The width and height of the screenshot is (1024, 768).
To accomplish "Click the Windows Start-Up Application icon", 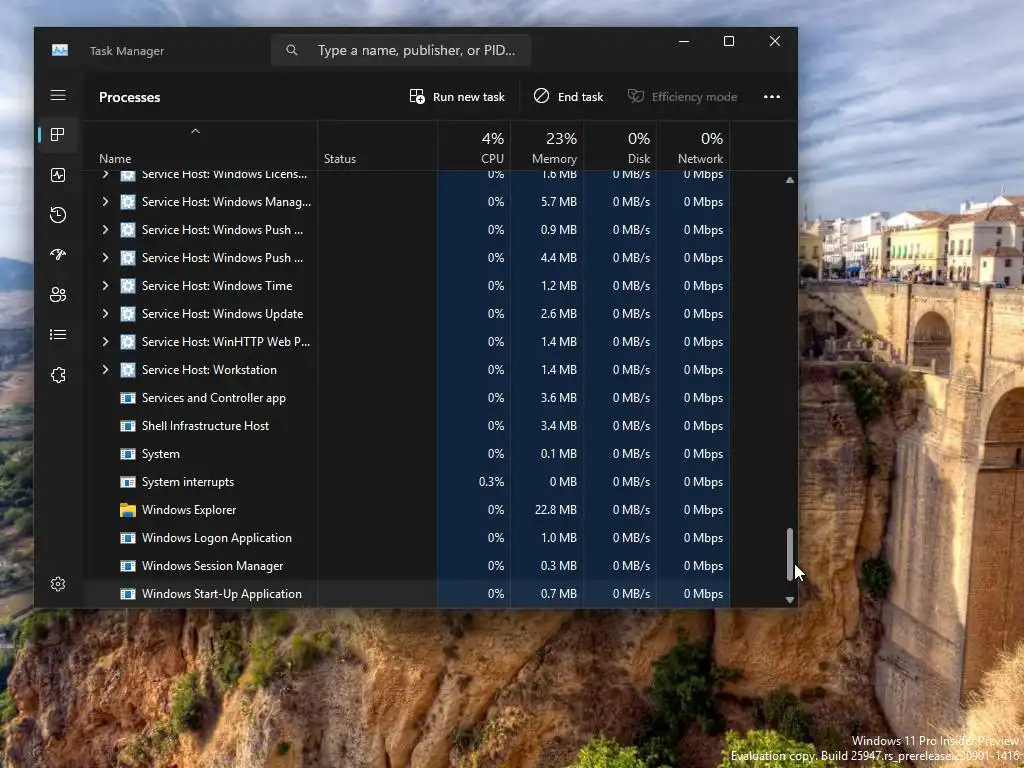I will pos(128,594).
